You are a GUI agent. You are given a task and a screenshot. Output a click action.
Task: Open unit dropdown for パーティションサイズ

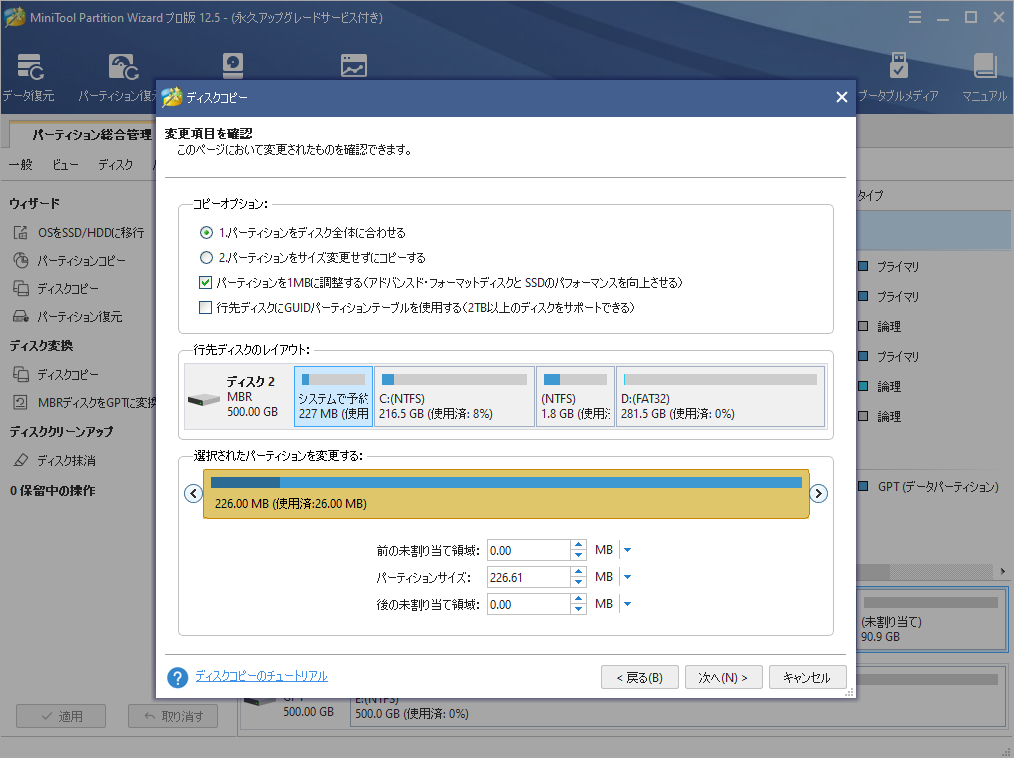click(x=627, y=577)
